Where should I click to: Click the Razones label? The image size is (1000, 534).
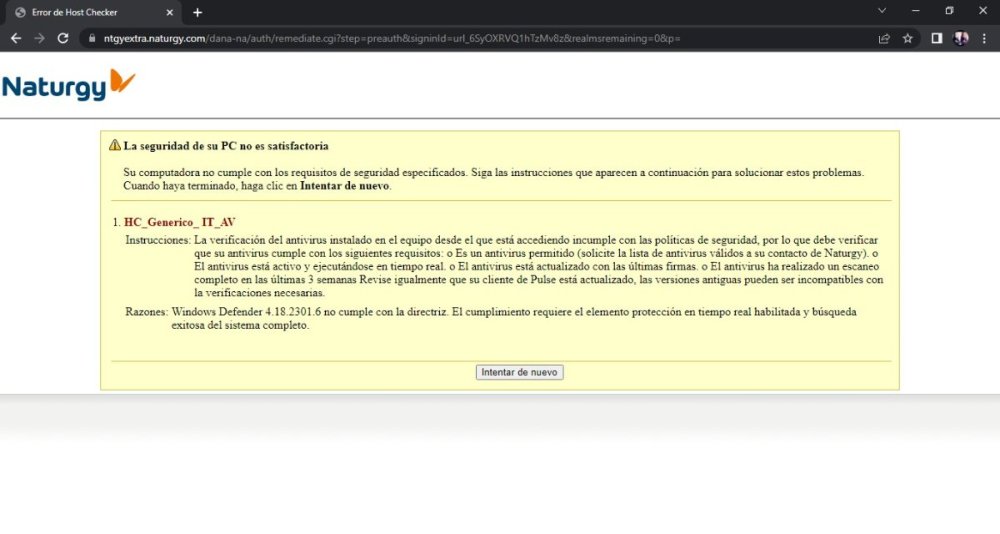tap(146, 312)
